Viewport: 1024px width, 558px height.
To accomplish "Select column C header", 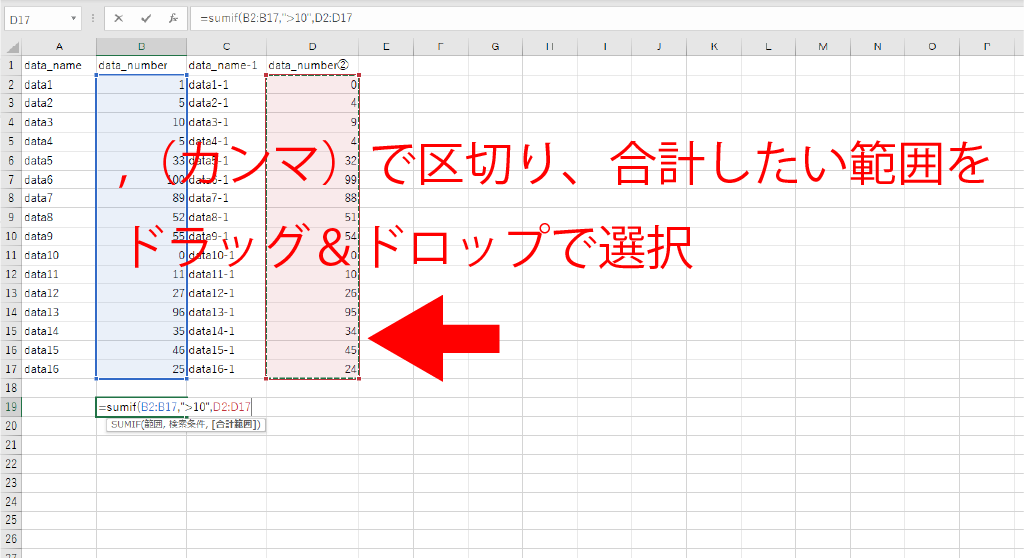I will pos(226,47).
